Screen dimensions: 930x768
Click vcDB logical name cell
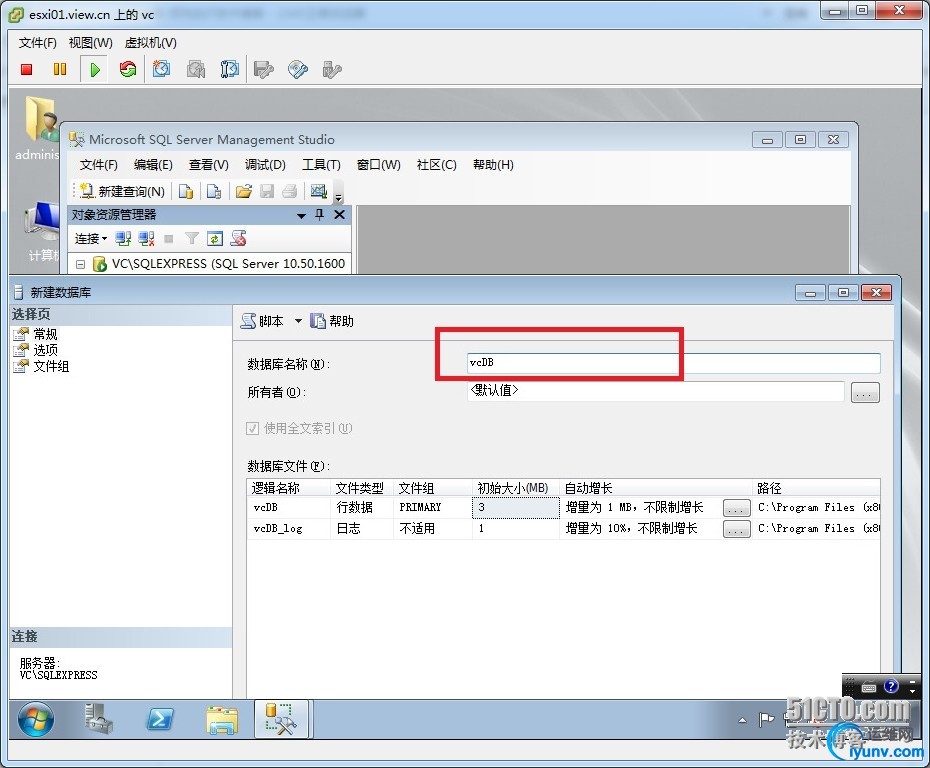(289, 508)
